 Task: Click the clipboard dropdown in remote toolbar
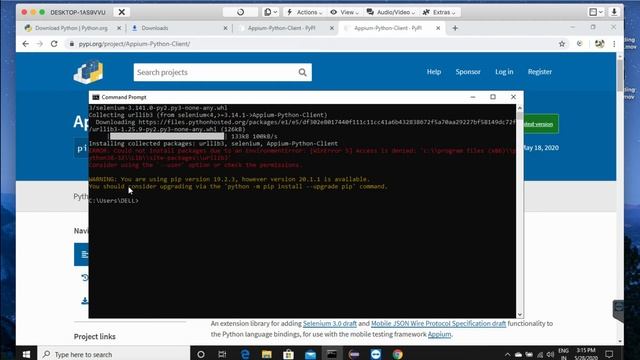[271, 12]
